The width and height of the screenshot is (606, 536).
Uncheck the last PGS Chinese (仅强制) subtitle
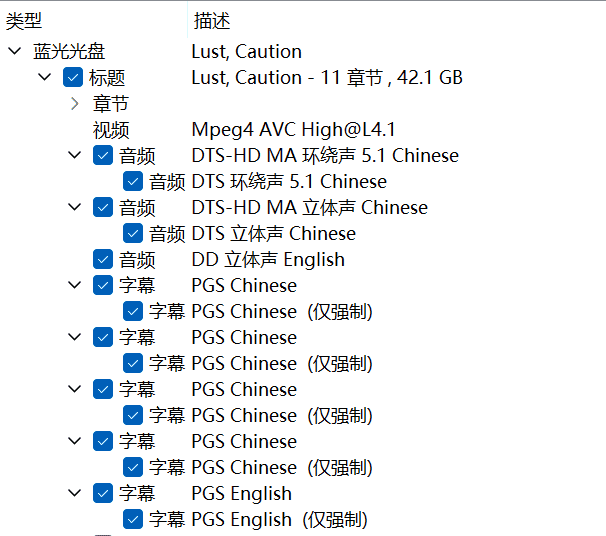click(133, 467)
